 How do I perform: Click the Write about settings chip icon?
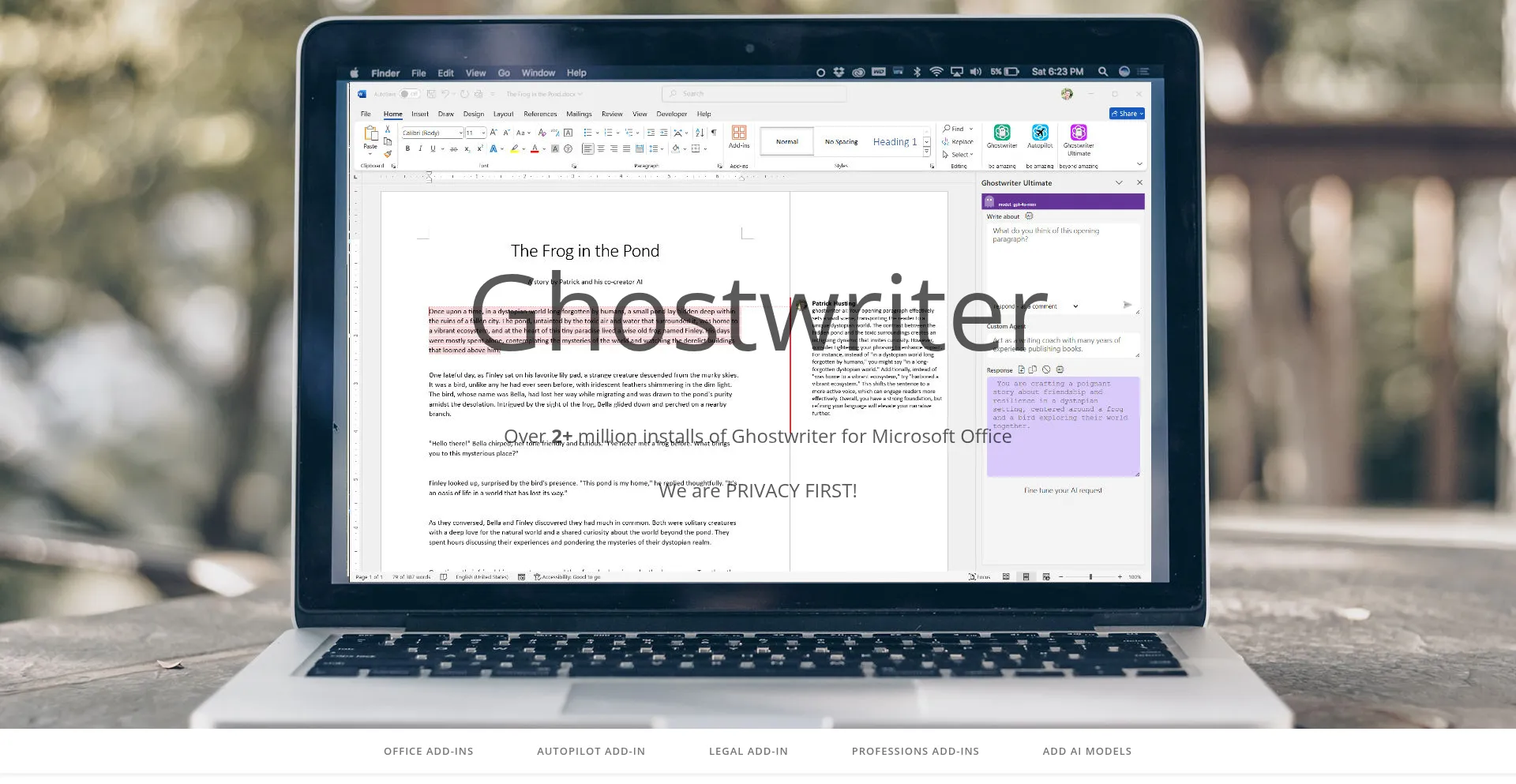tap(1029, 216)
